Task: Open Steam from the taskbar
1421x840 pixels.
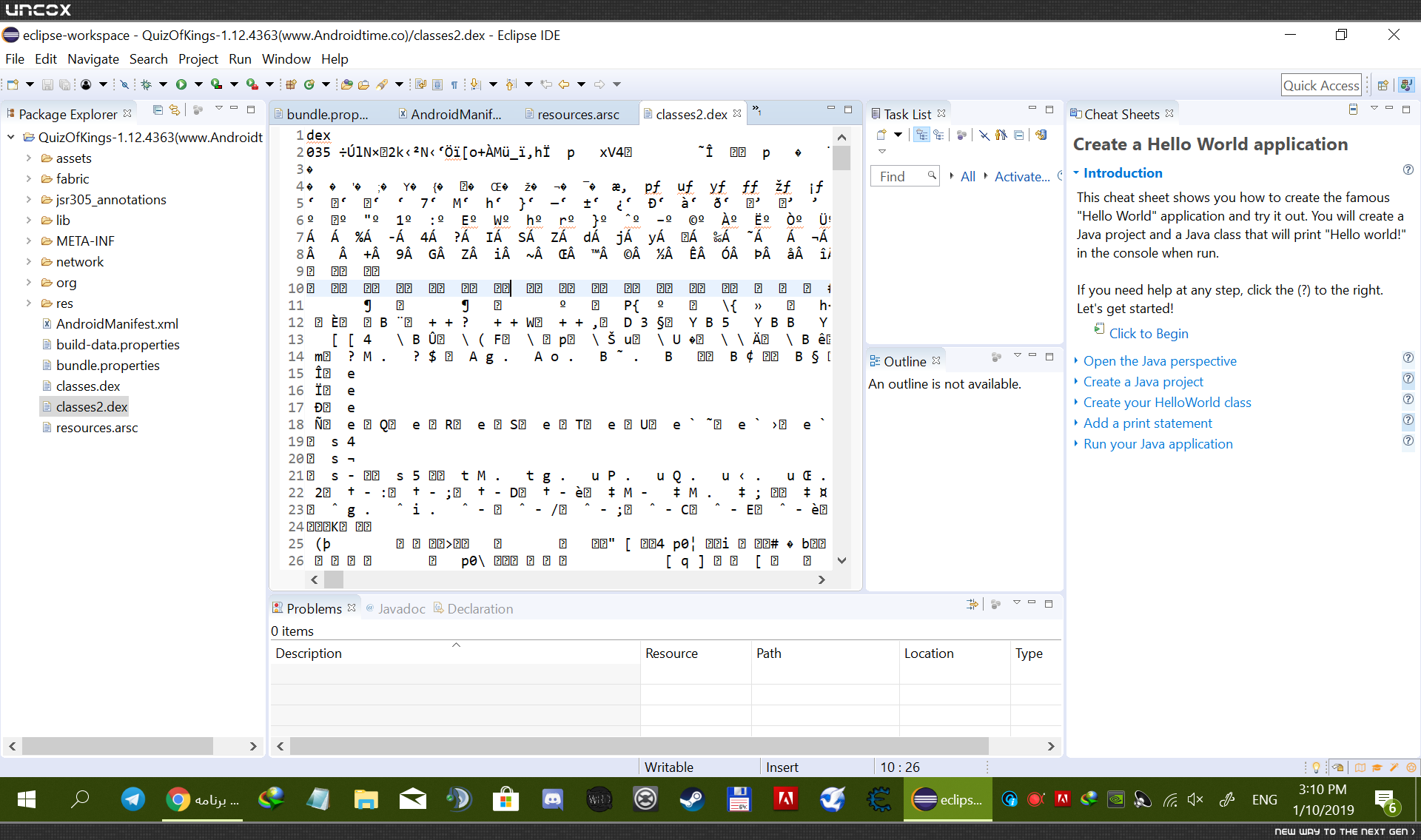Action: (692, 799)
